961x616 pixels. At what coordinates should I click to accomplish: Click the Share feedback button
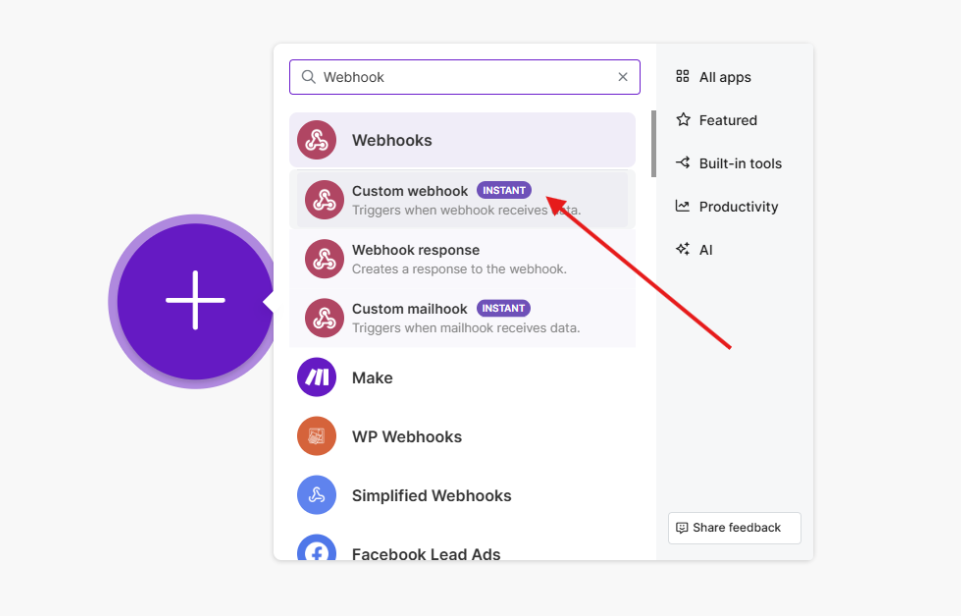point(734,528)
